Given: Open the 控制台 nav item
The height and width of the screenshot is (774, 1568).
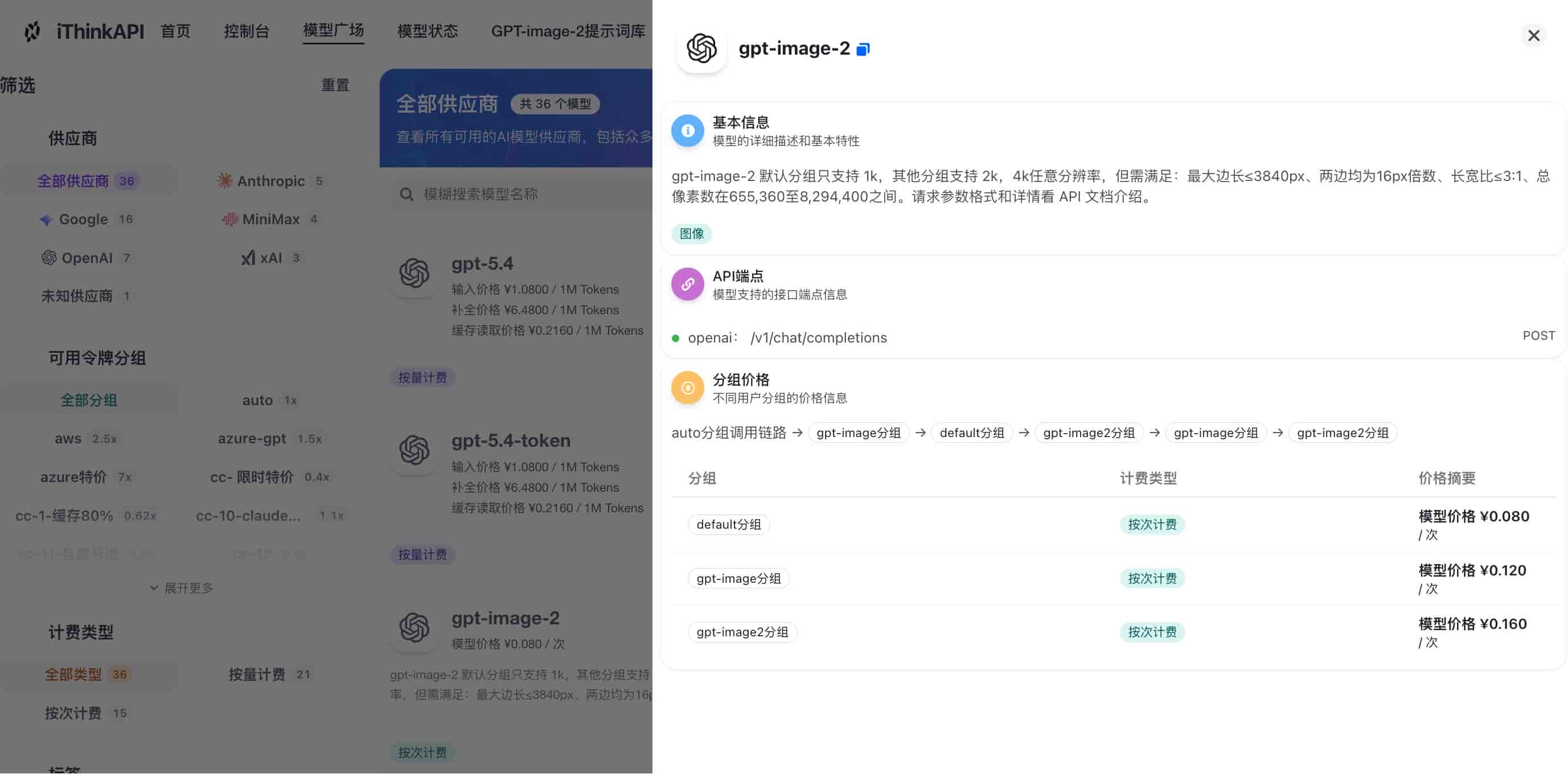Looking at the screenshot, I should [247, 31].
